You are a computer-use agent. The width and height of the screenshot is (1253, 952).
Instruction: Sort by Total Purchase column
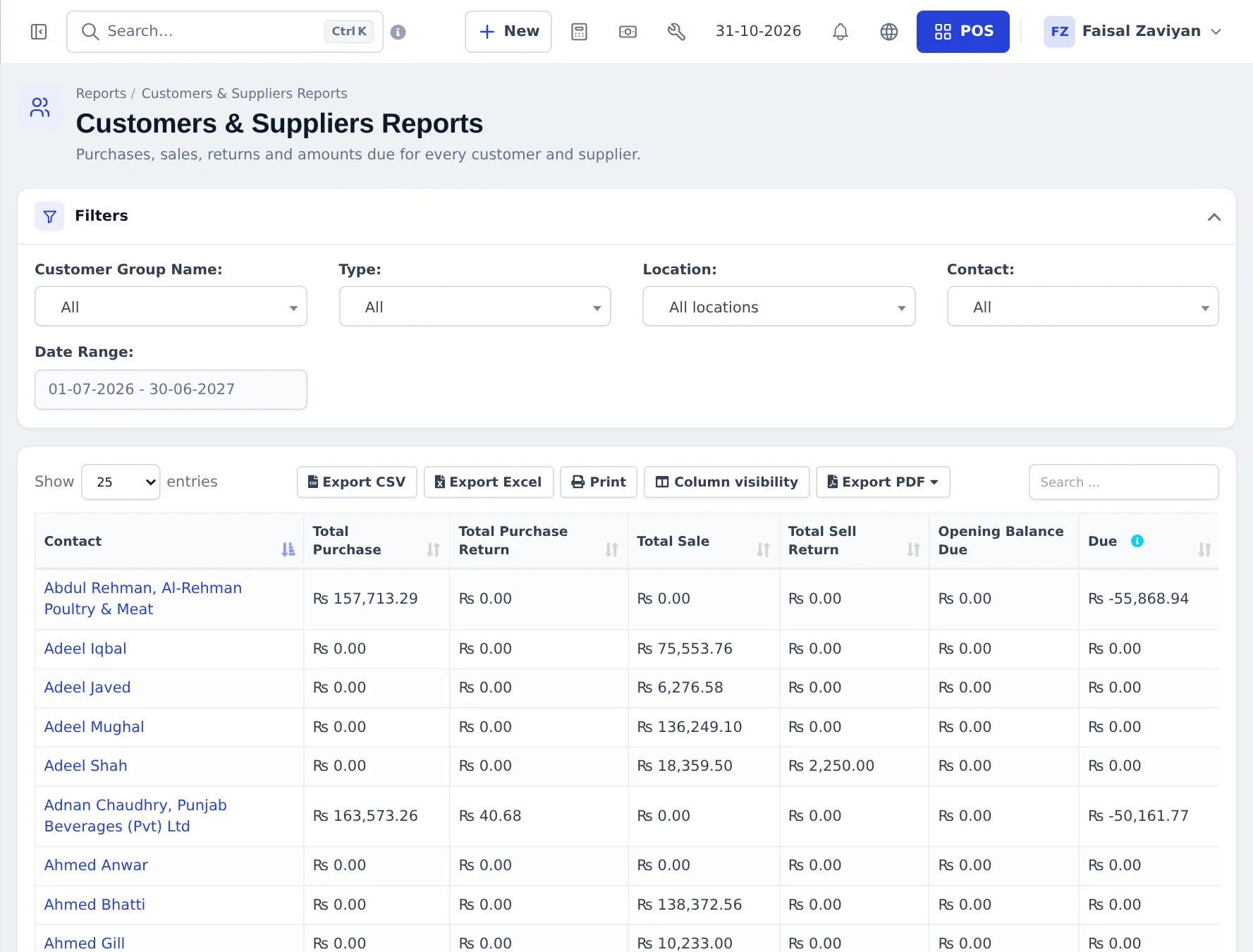point(433,549)
